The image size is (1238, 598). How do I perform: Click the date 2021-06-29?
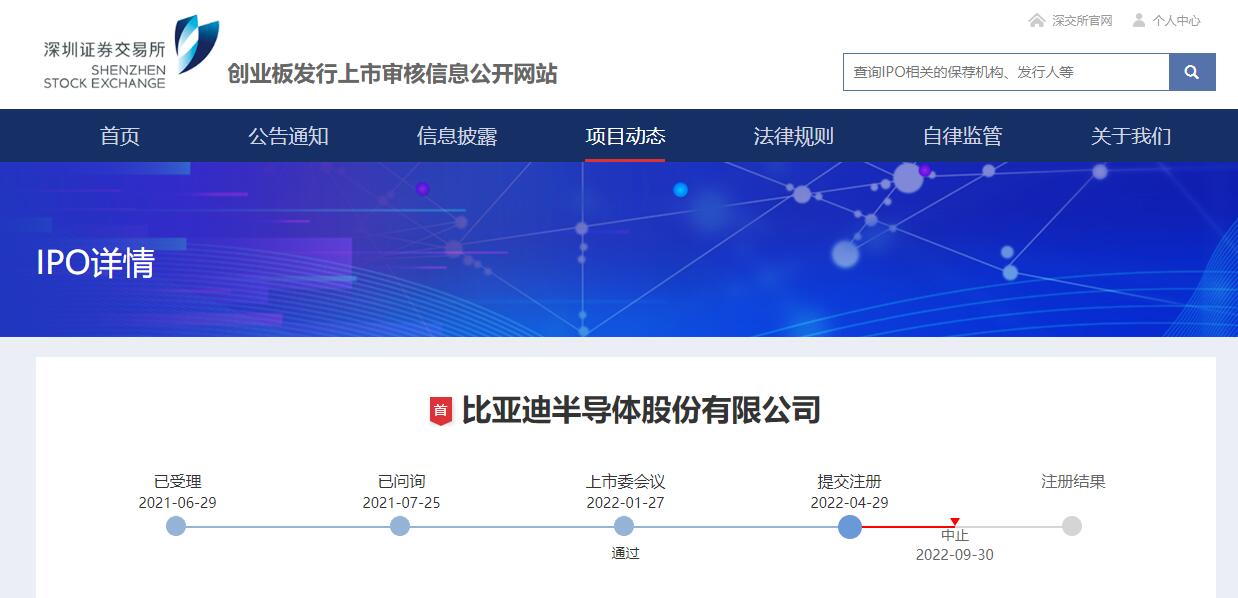[x=177, y=503]
